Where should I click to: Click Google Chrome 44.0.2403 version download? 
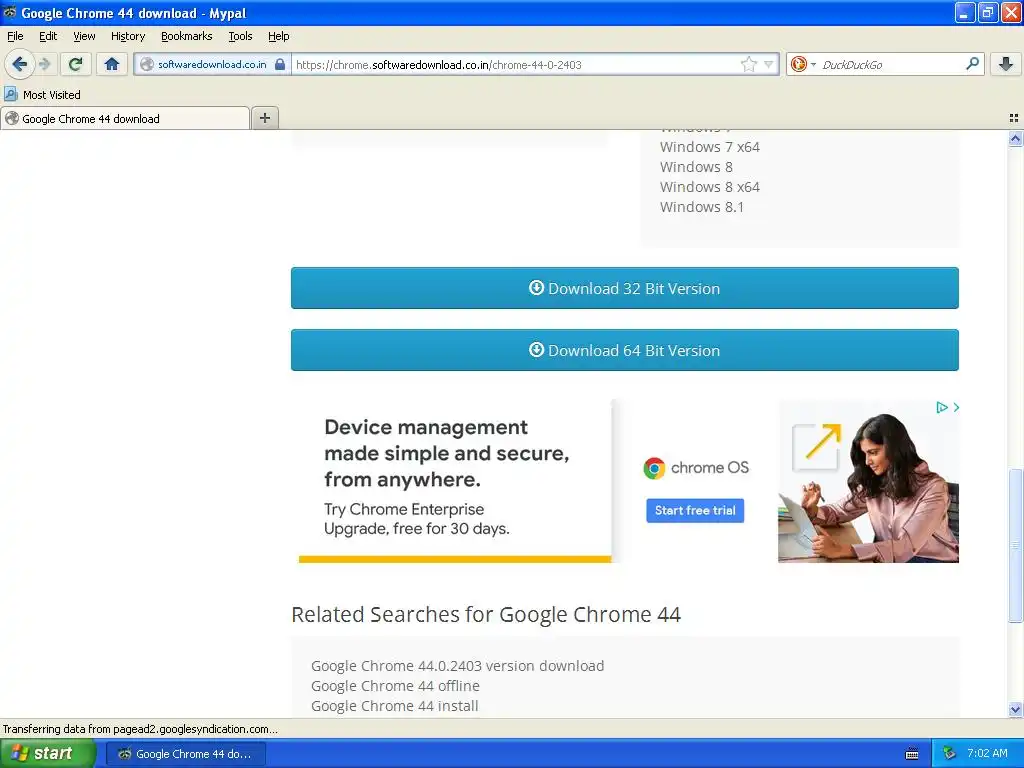457,665
